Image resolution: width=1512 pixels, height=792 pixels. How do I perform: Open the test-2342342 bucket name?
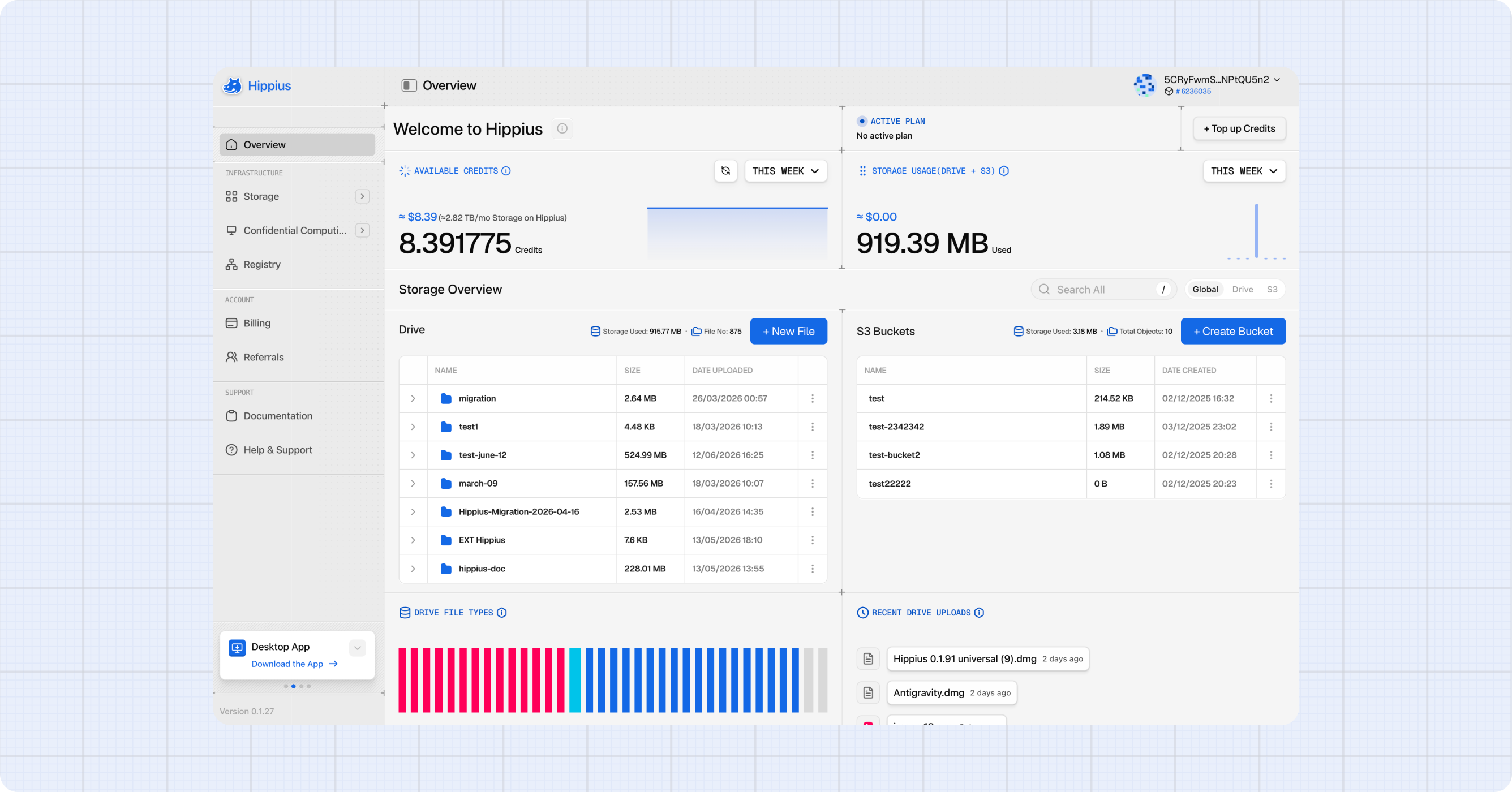(x=896, y=427)
